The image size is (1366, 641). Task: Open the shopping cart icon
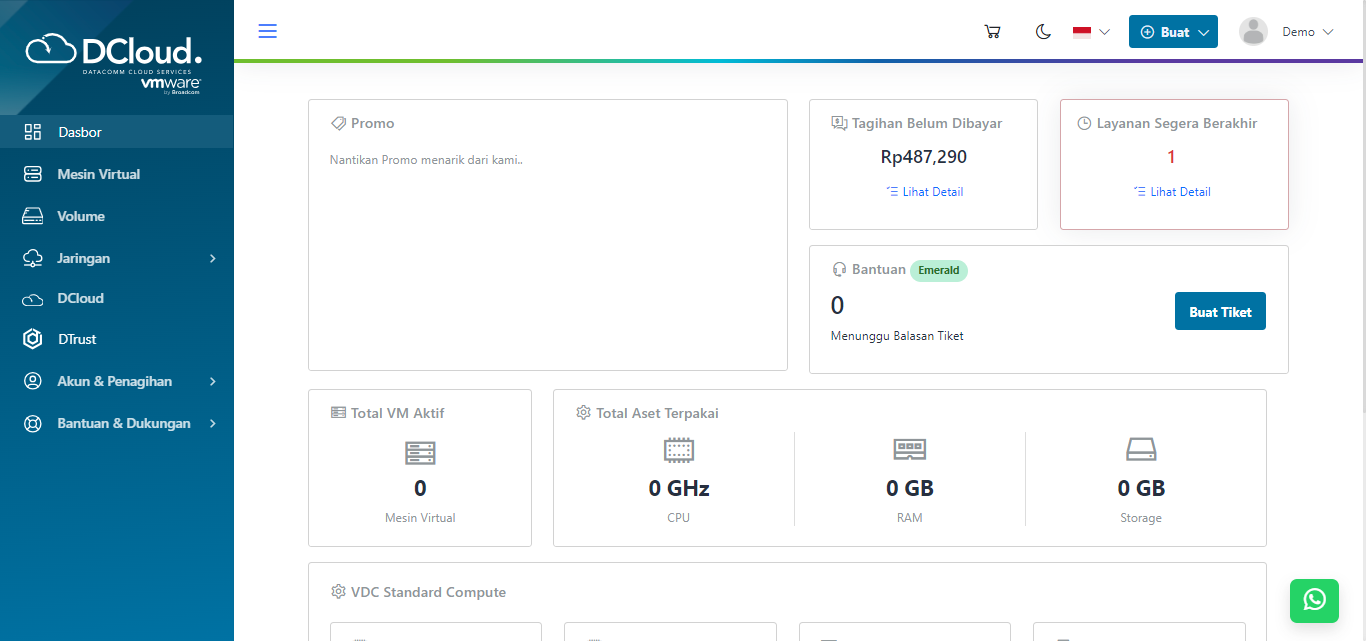[x=992, y=32]
